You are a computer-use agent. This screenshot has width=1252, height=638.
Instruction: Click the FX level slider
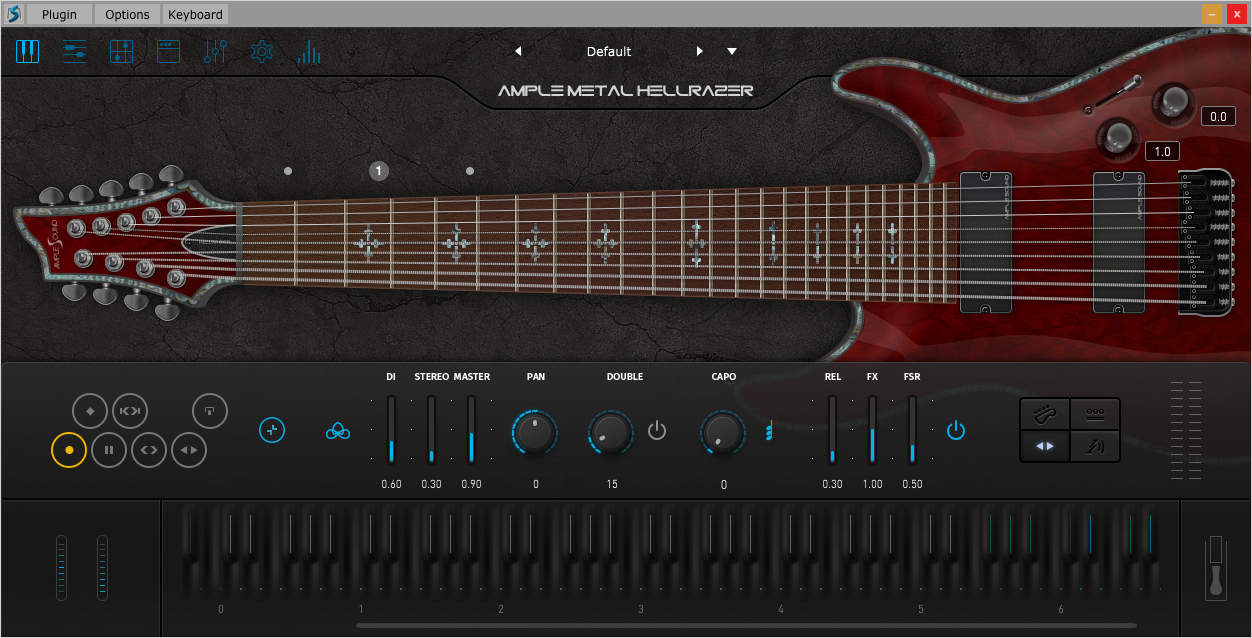[x=872, y=429]
